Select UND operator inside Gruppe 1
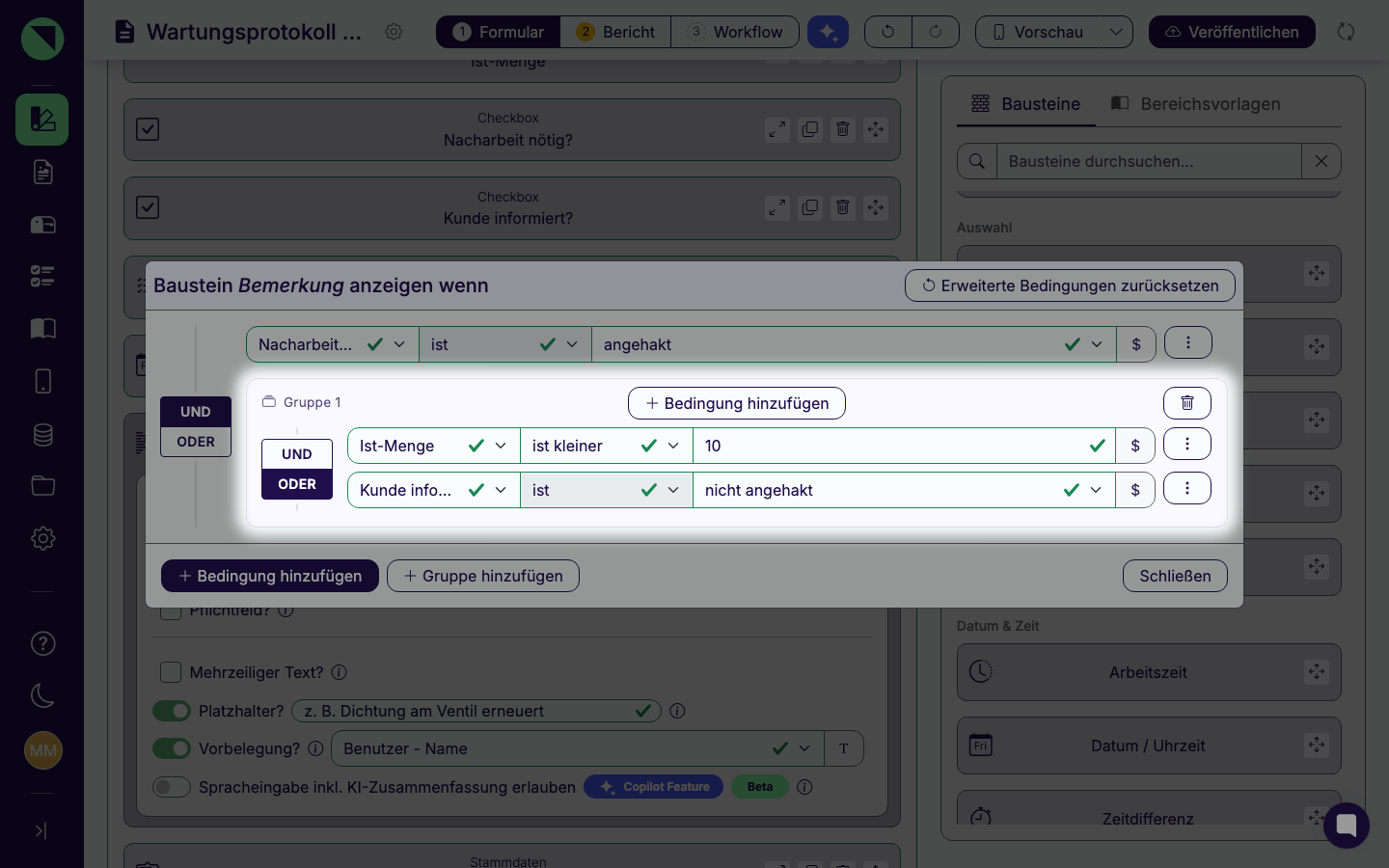This screenshot has height=868, width=1389. [x=297, y=454]
